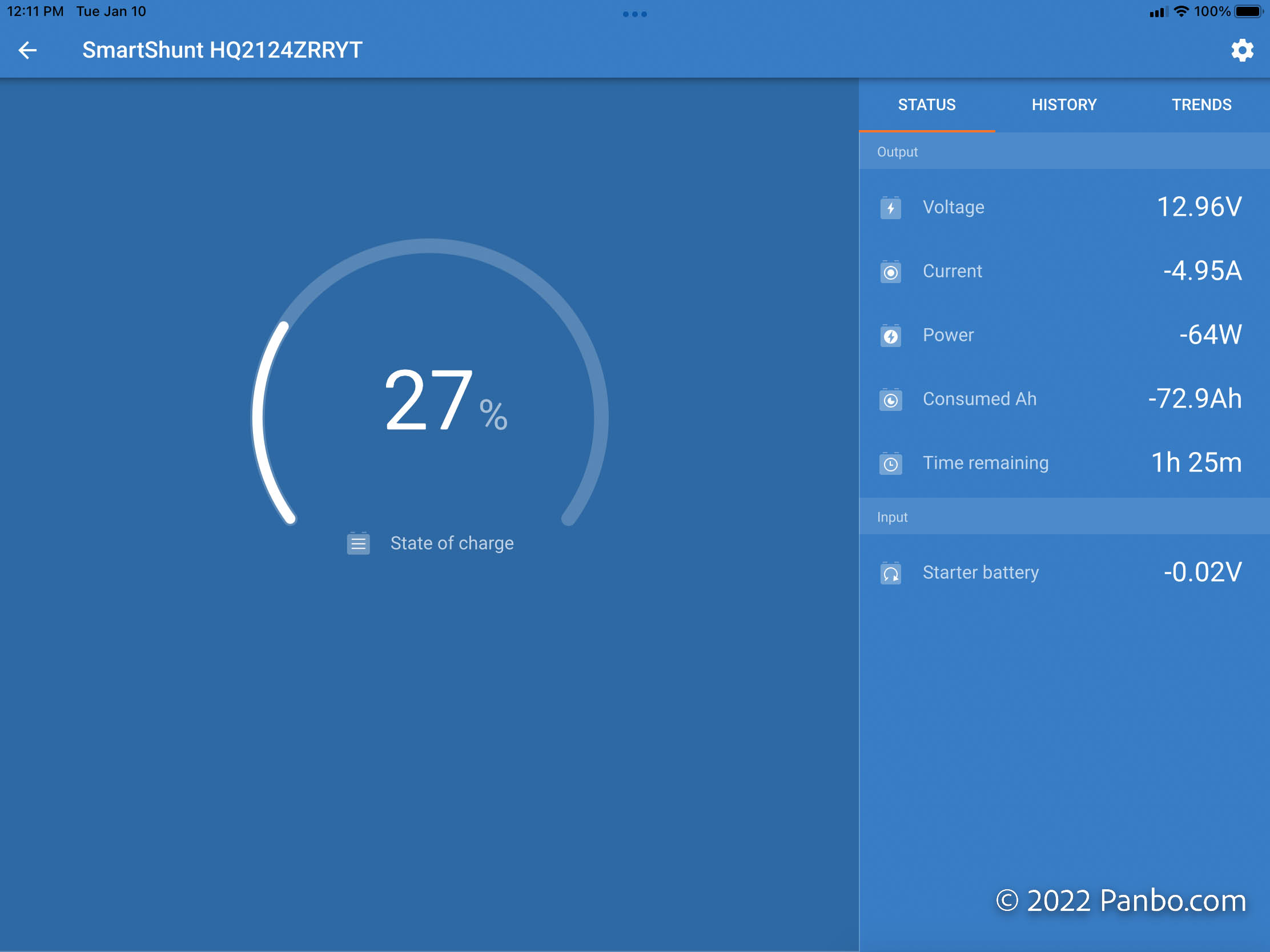Tap the 1h 25m time remaining value
Image resolution: width=1270 pixels, height=952 pixels.
1196,462
